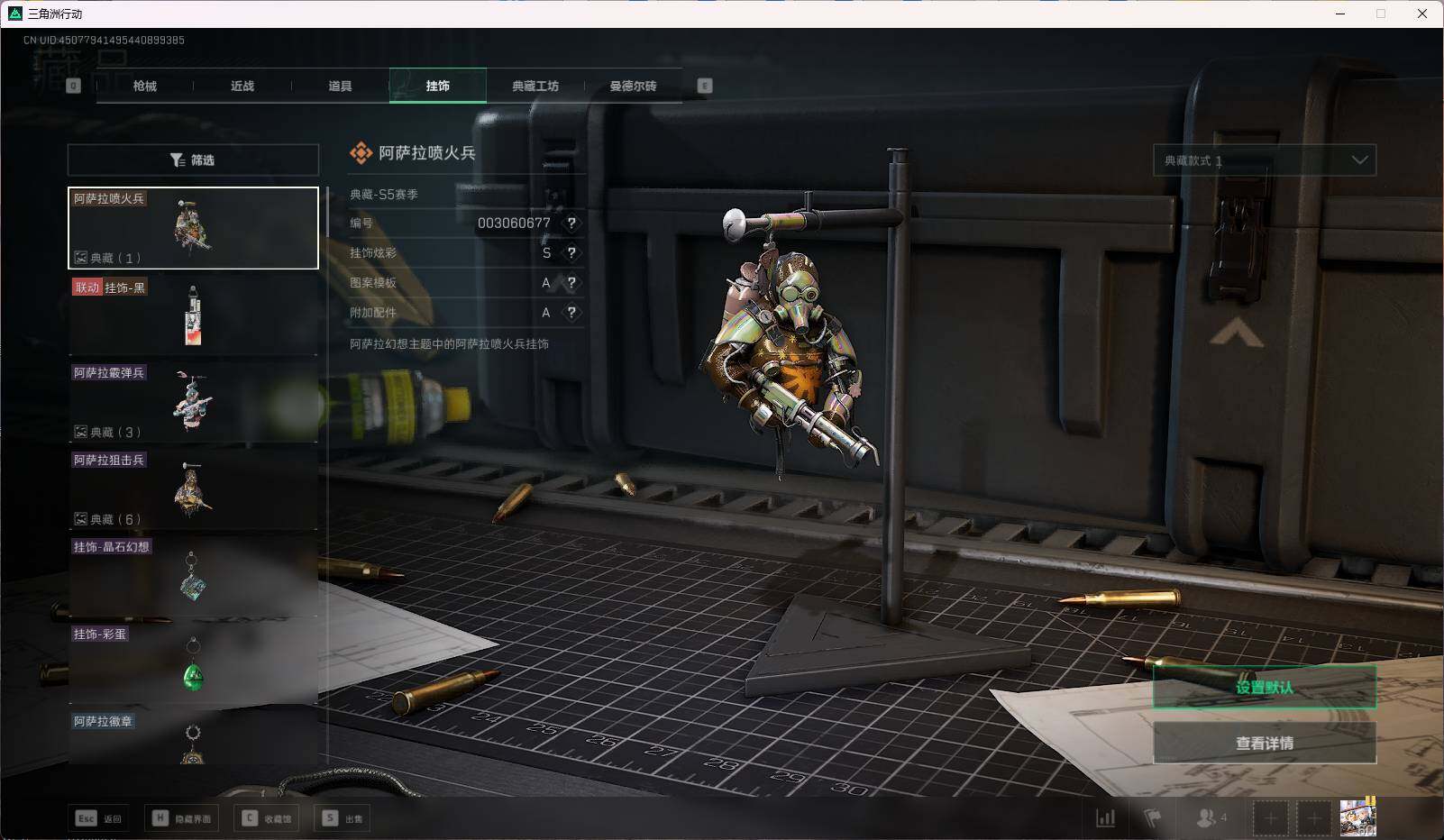
Task: Click the 查看详情 button
Action: coord(1265,744)
